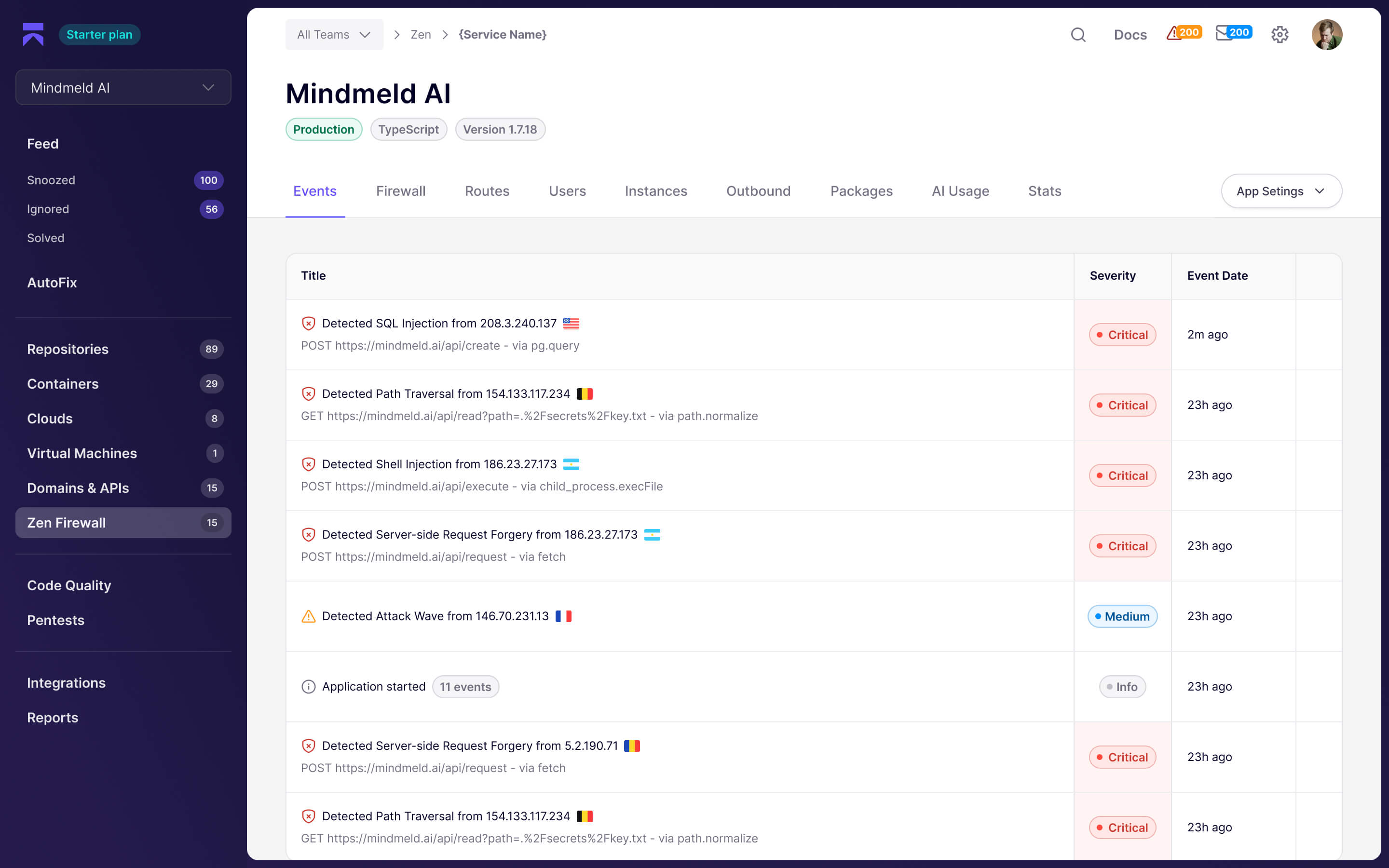Screen dimensions: 1389x868
Task: Expand the App Setings dropdown
Action: pos(1280,191)
